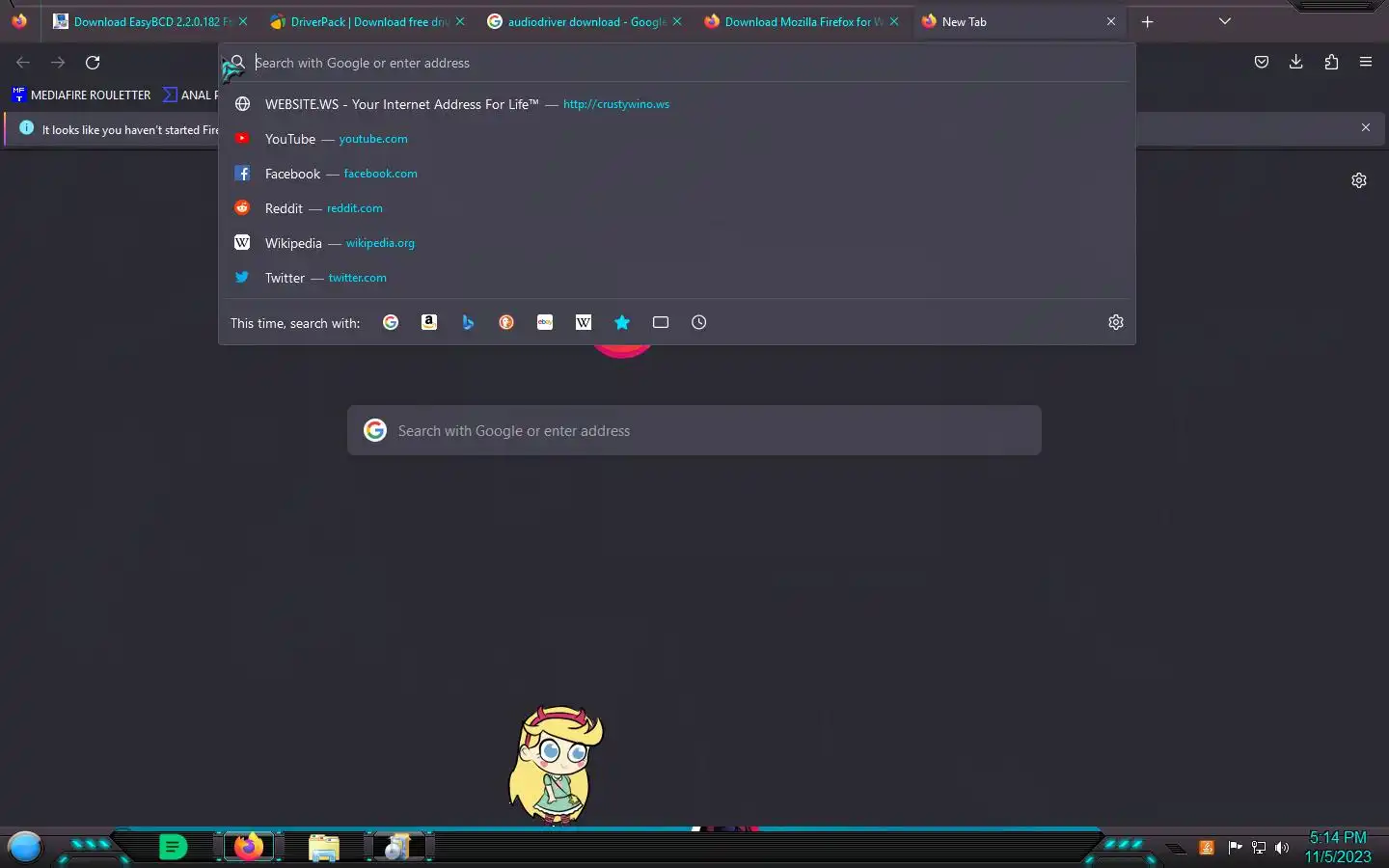Click Google logo in page search box
Image resolution: width=1389 pixels, height=868 pixels.
[375, 430]
